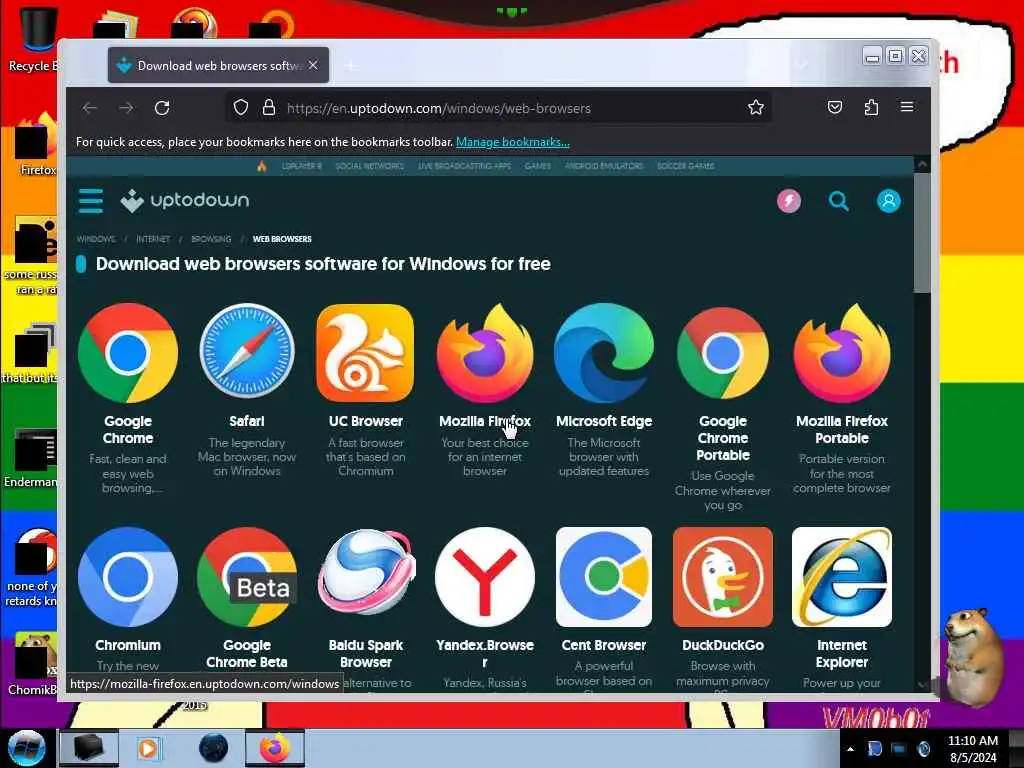Open the Safari browser icon
The height and width of the screenshot is (768, 1024).
(x=247, y=352)
